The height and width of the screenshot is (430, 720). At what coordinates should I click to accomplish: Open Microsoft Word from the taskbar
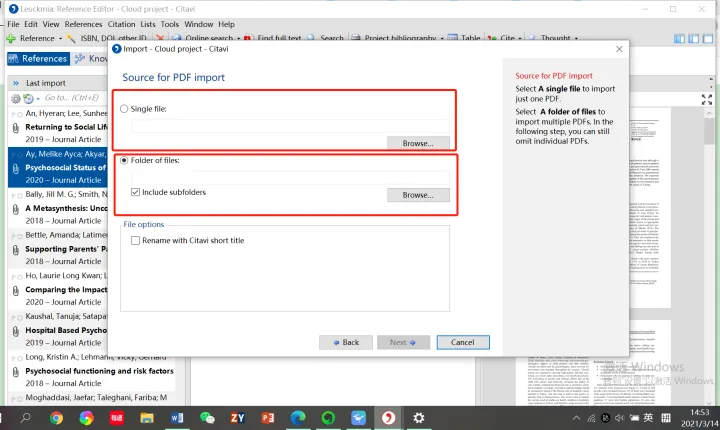(177, 417)
